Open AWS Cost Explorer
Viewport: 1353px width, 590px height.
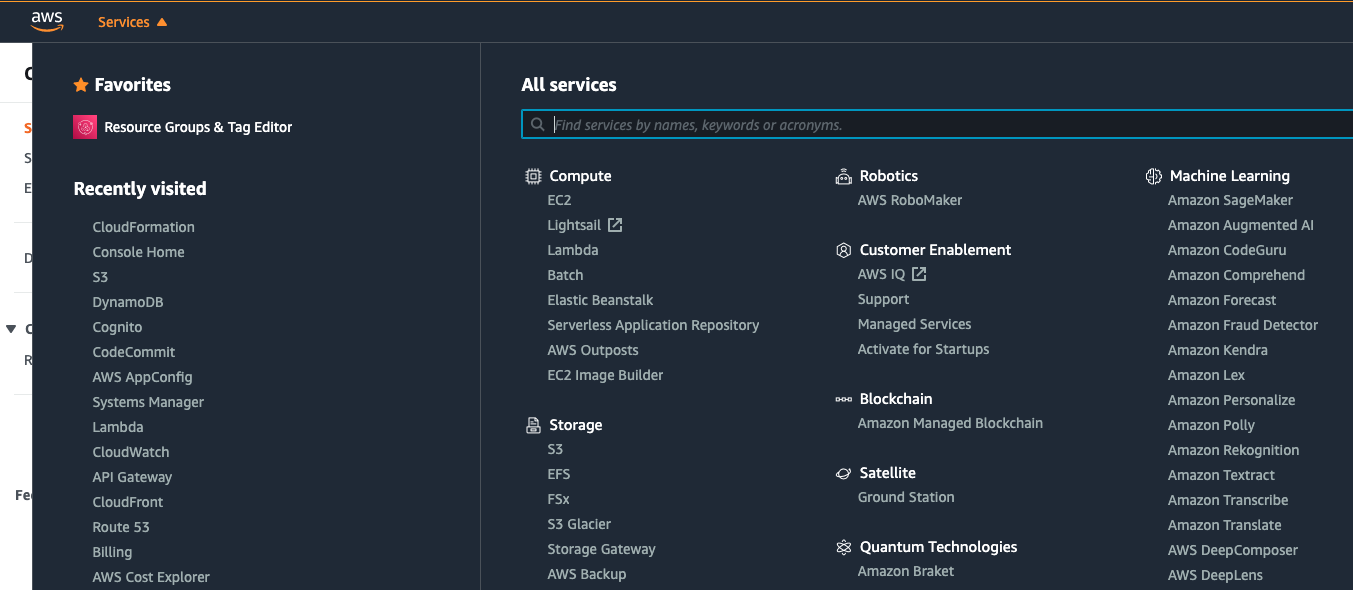tap(151, 577)
